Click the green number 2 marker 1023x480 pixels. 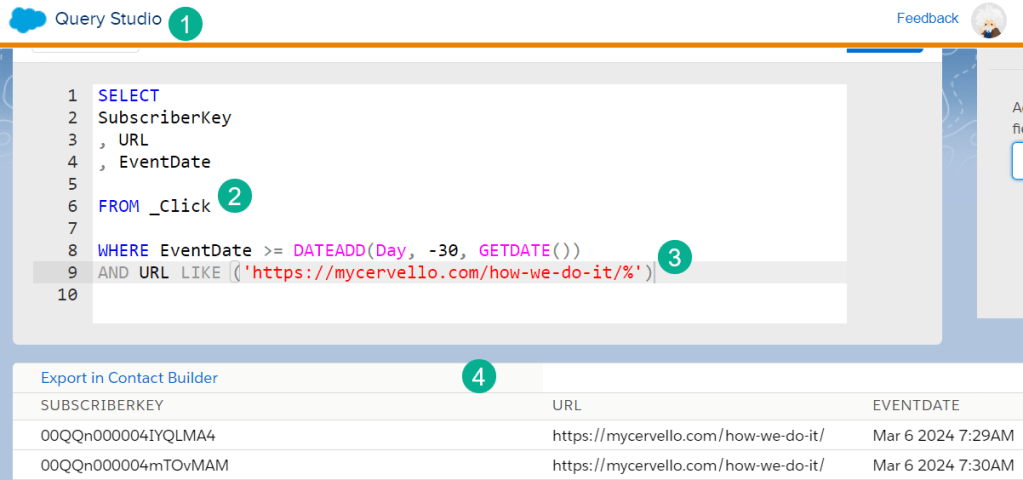coord(234,196)
